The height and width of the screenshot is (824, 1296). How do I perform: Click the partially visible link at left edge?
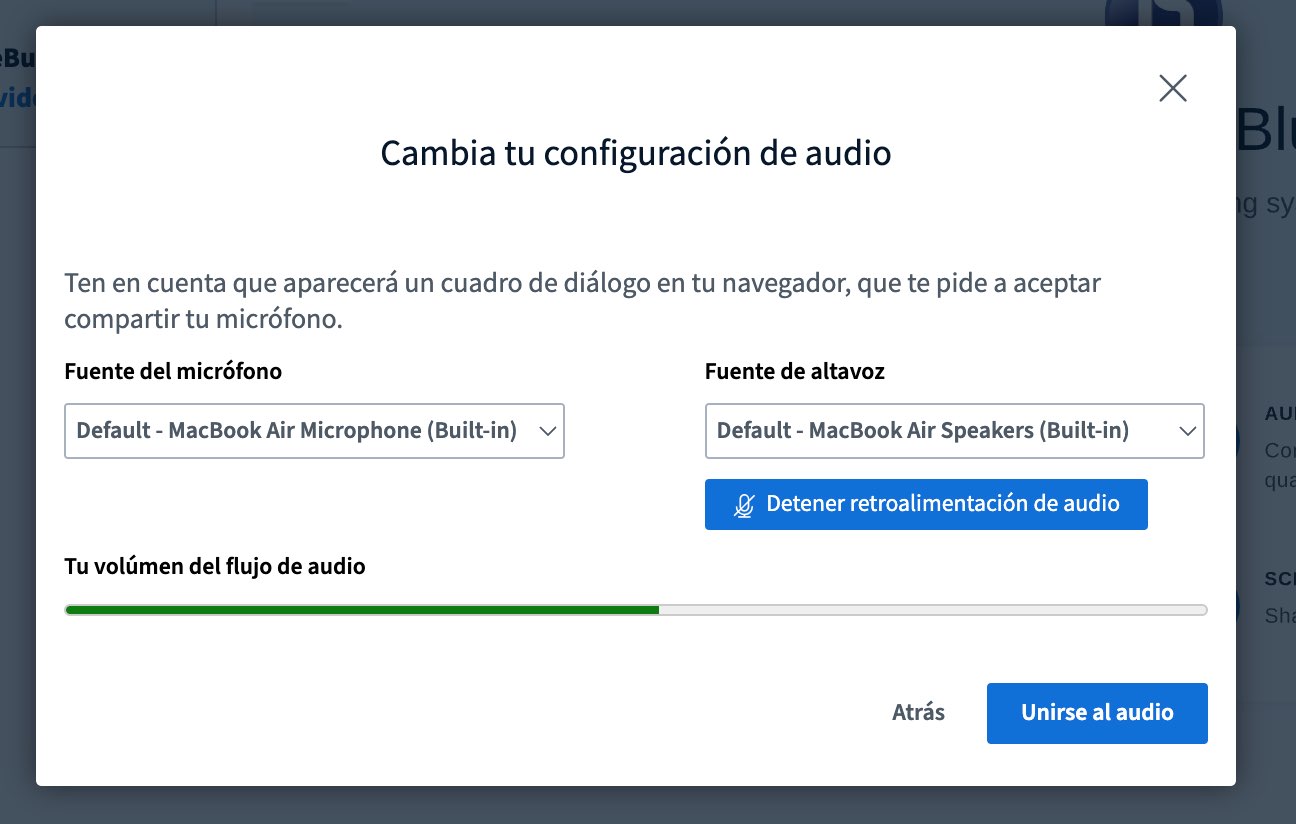tap(18, 98)
